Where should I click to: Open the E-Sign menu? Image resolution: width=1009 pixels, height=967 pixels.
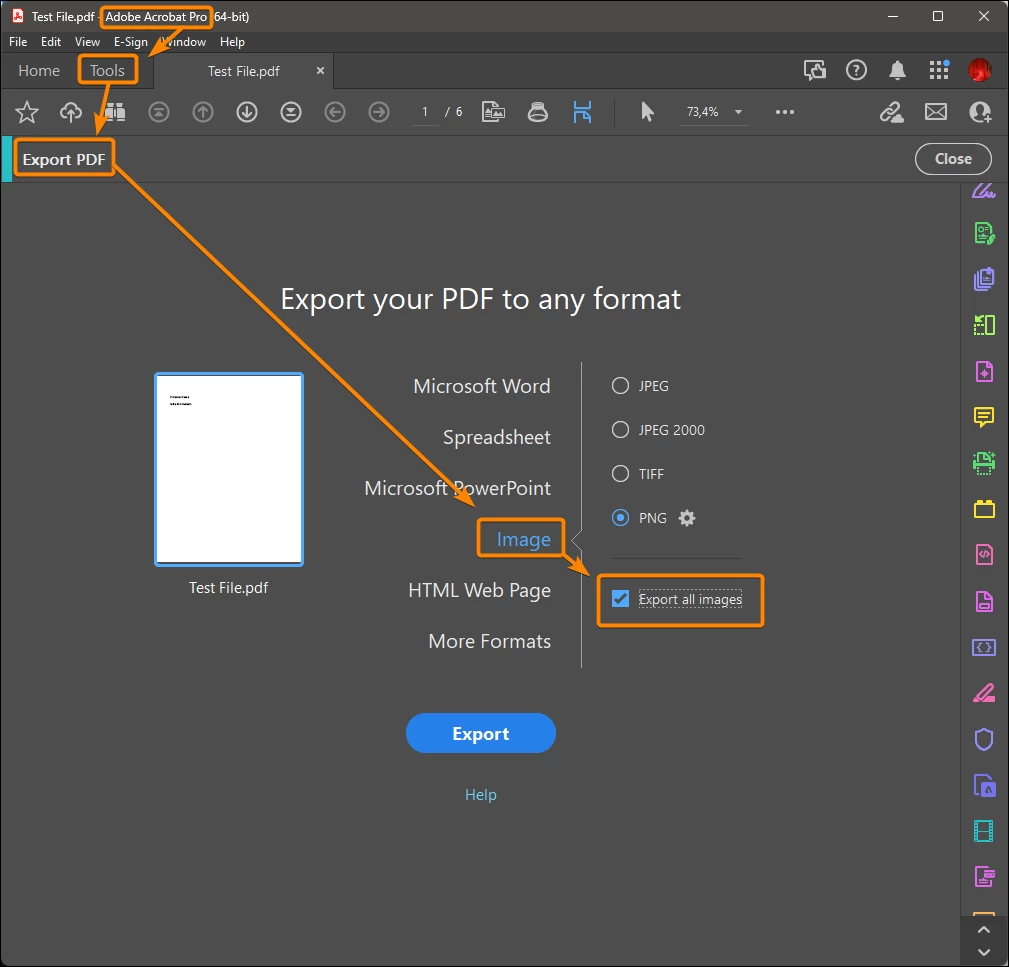(x=131, y=42)
